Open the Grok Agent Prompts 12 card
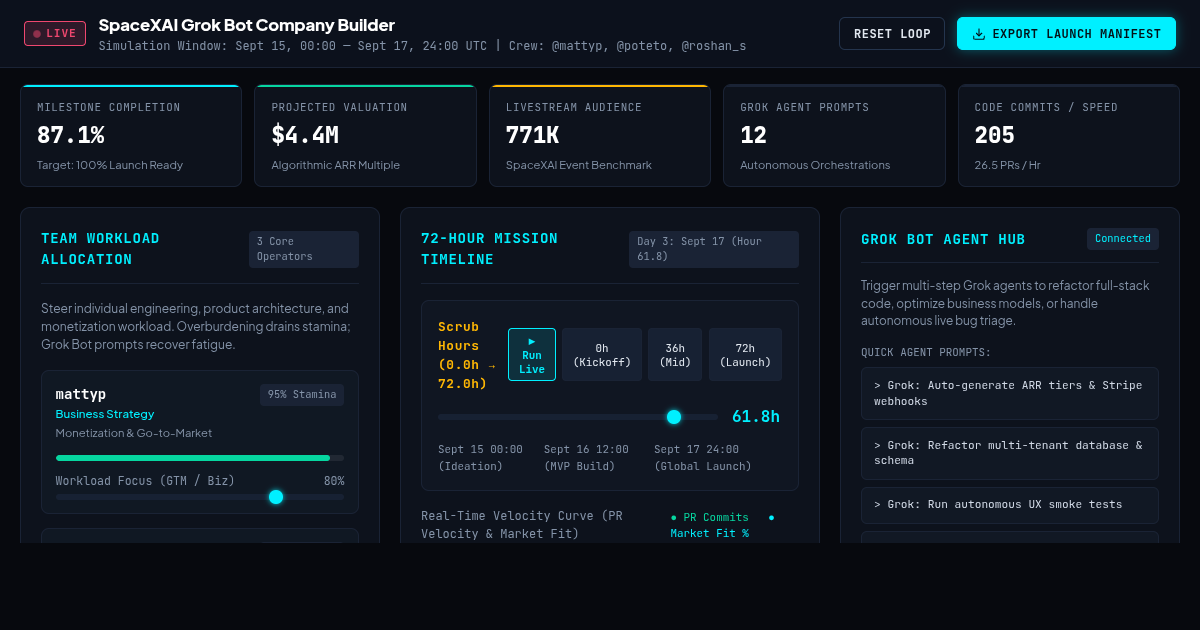This screenshot has width=1200, height=630. pyautogui.click(x=834, y=136)
